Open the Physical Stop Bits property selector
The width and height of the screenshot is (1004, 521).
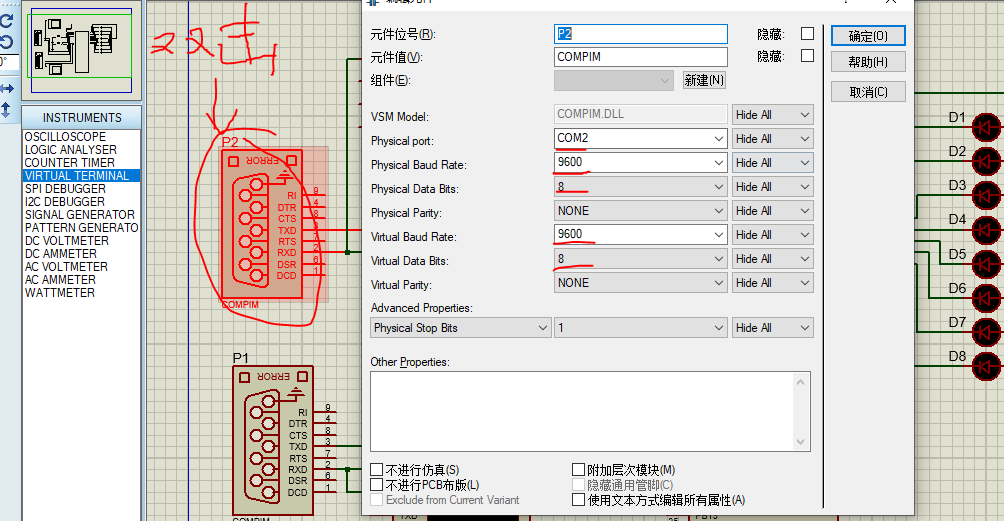[460, 328]
